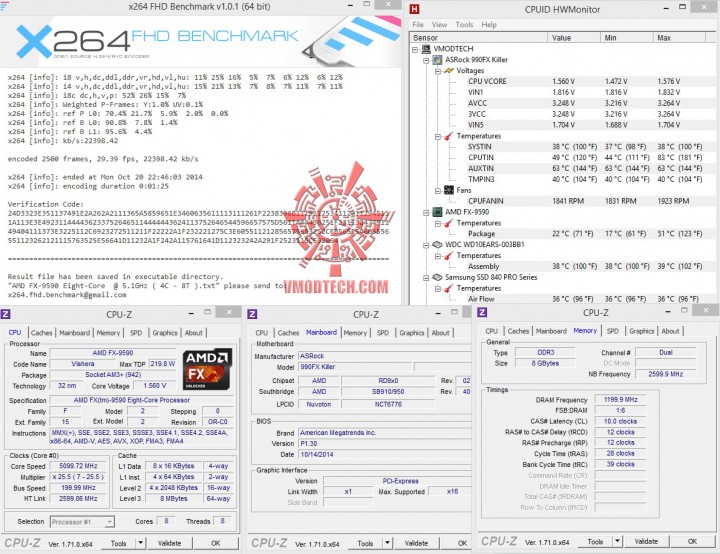The image size is (720, 554).
Task: Click the purple Z icon of right CPU-Z window
Action: point(482,312)
